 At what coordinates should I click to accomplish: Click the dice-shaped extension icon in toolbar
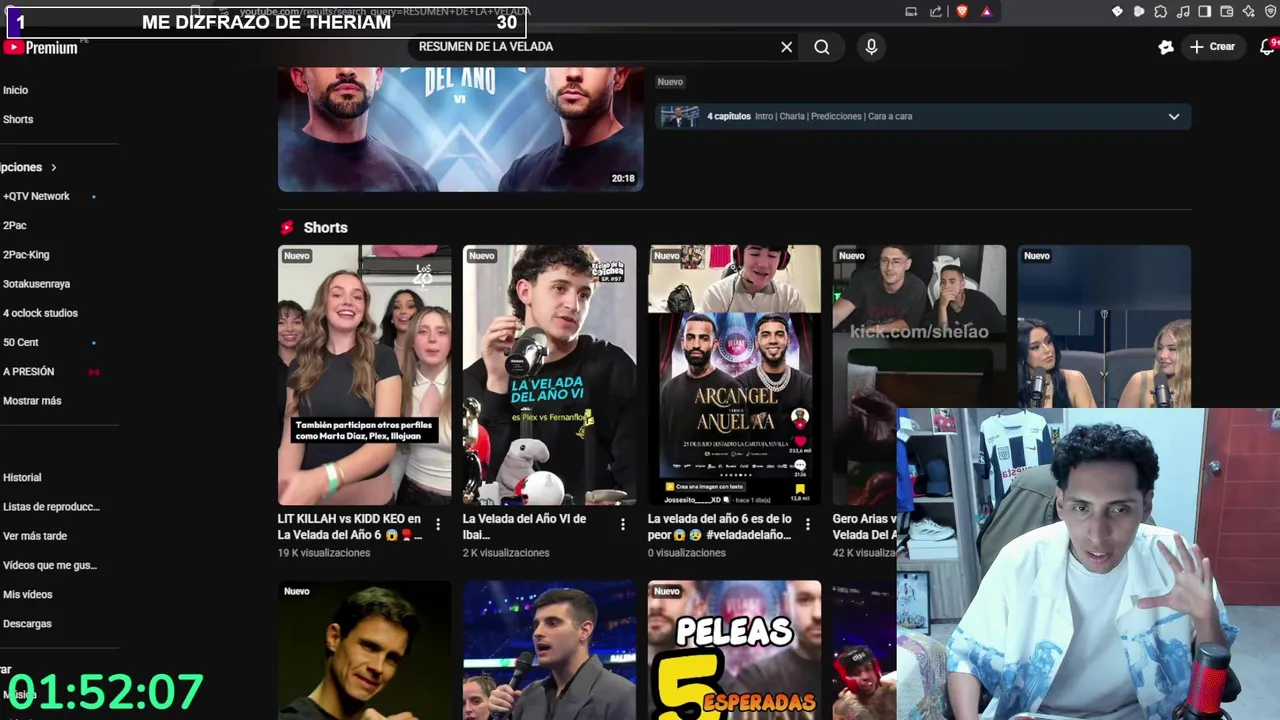point(1117,11)
